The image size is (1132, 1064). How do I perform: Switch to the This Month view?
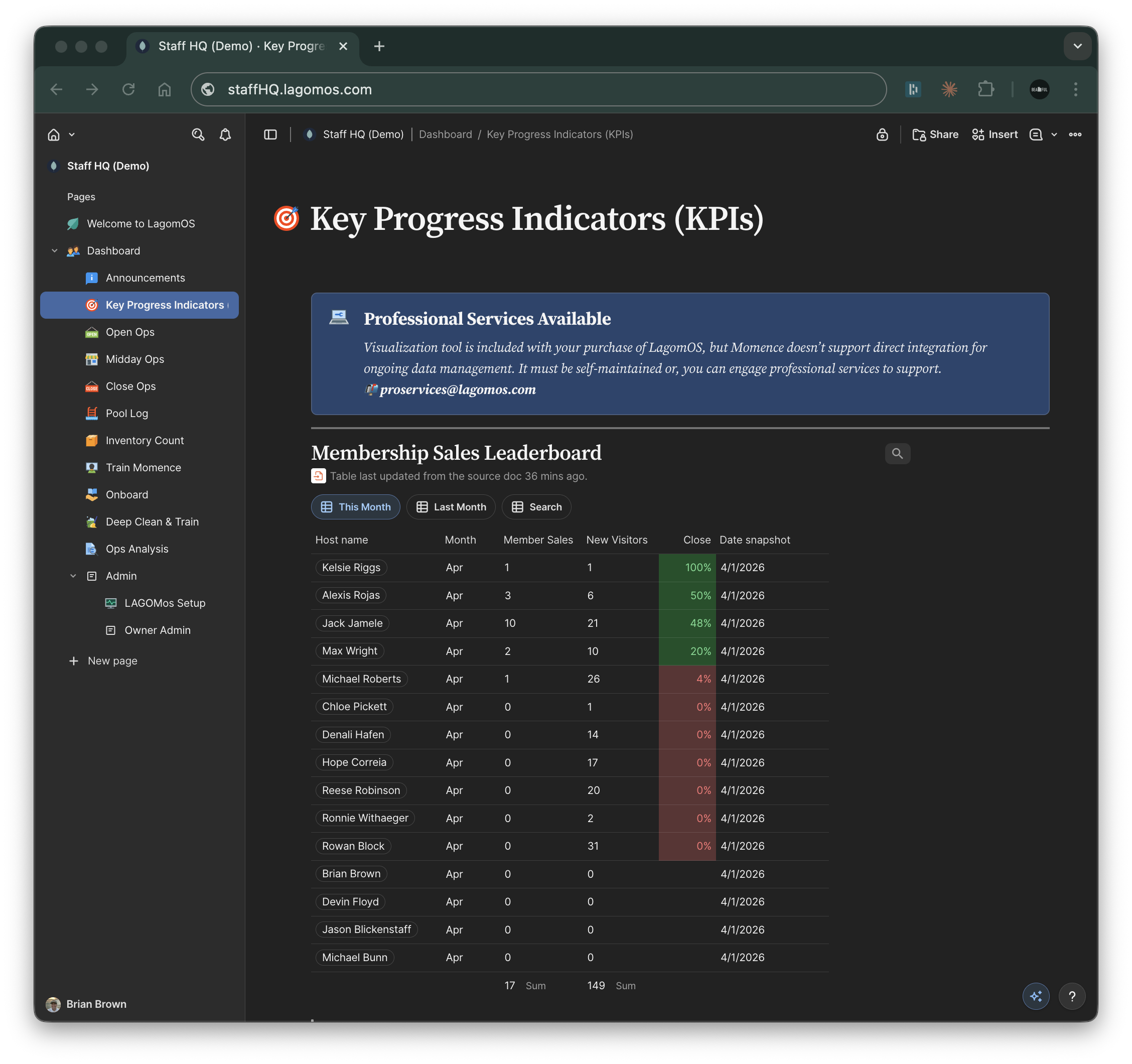(x=355, y=507)
